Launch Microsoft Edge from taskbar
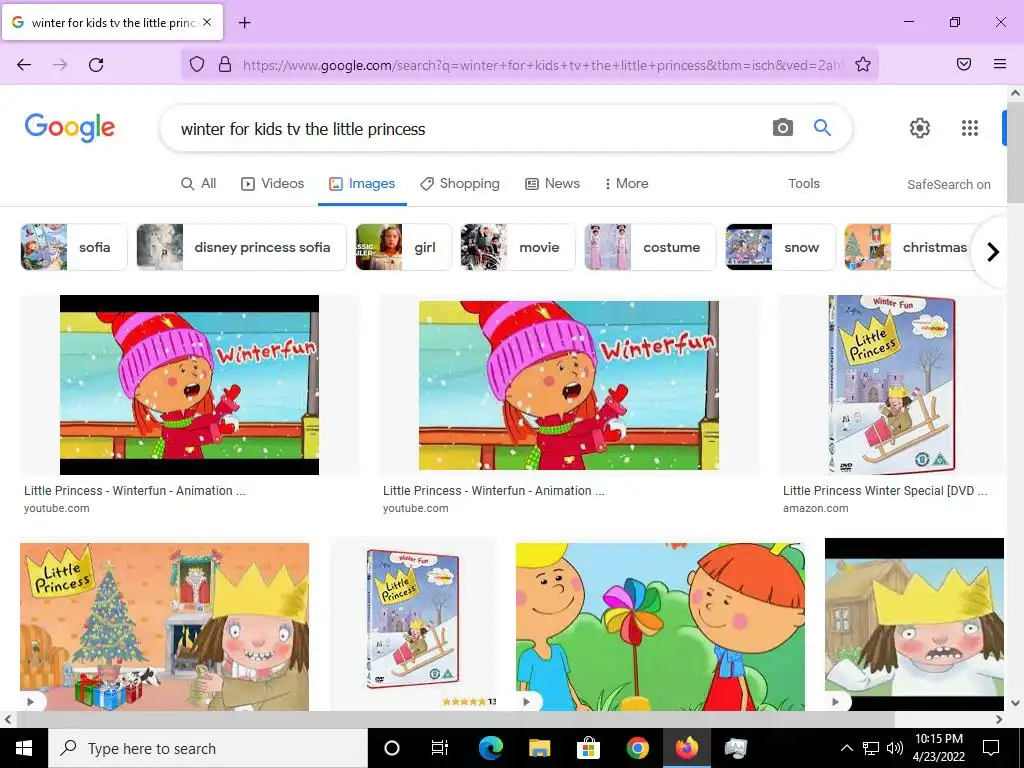The width and height of the screenshot is (1024, 768). click(490, 748)
